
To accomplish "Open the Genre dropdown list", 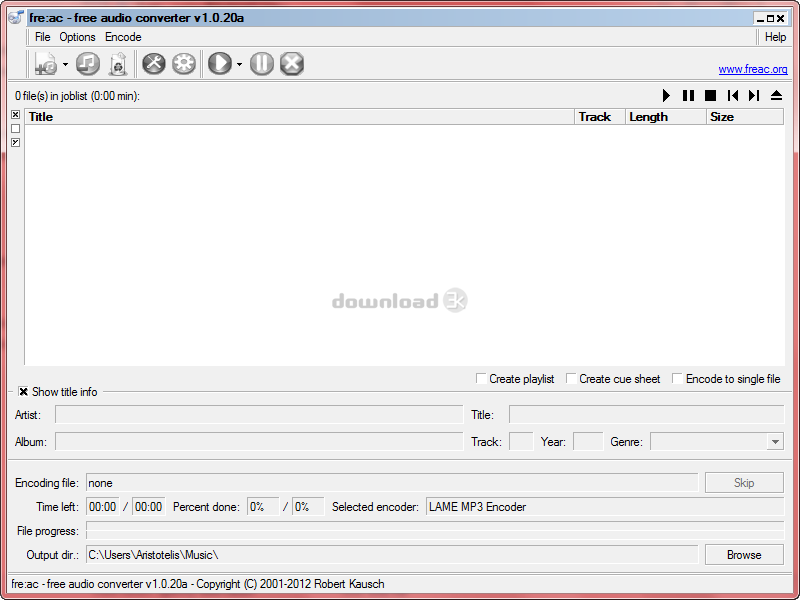I will pos(775,442).
